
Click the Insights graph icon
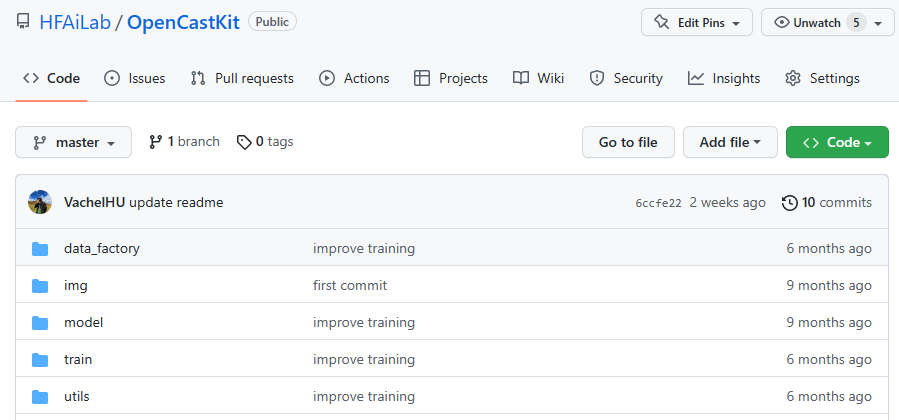coord(695,78)
